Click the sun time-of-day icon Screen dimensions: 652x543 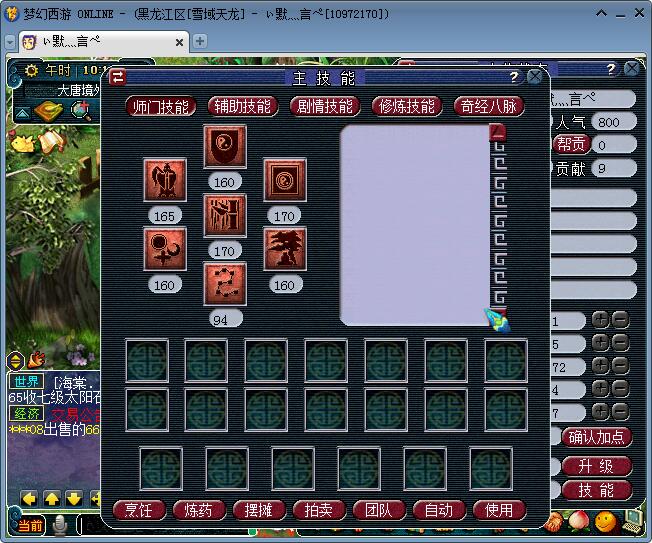point(31,70)
